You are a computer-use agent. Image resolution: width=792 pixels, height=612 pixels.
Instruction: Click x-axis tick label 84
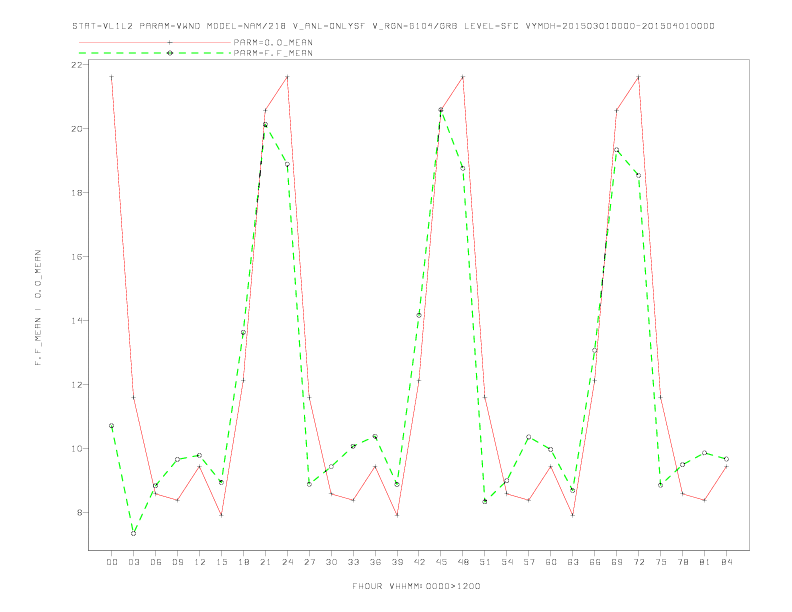[x=727, y=562]
